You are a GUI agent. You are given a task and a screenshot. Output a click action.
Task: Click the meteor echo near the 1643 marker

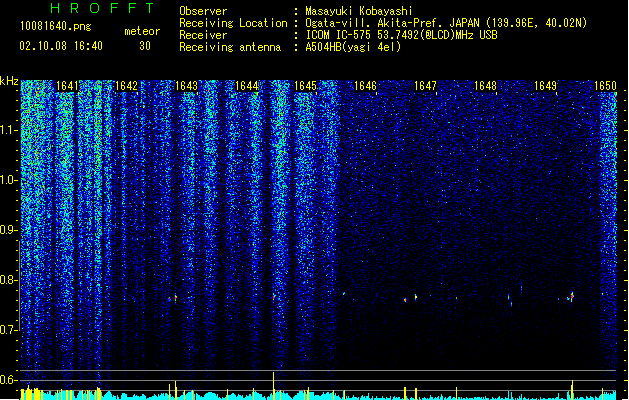point(175,298)
